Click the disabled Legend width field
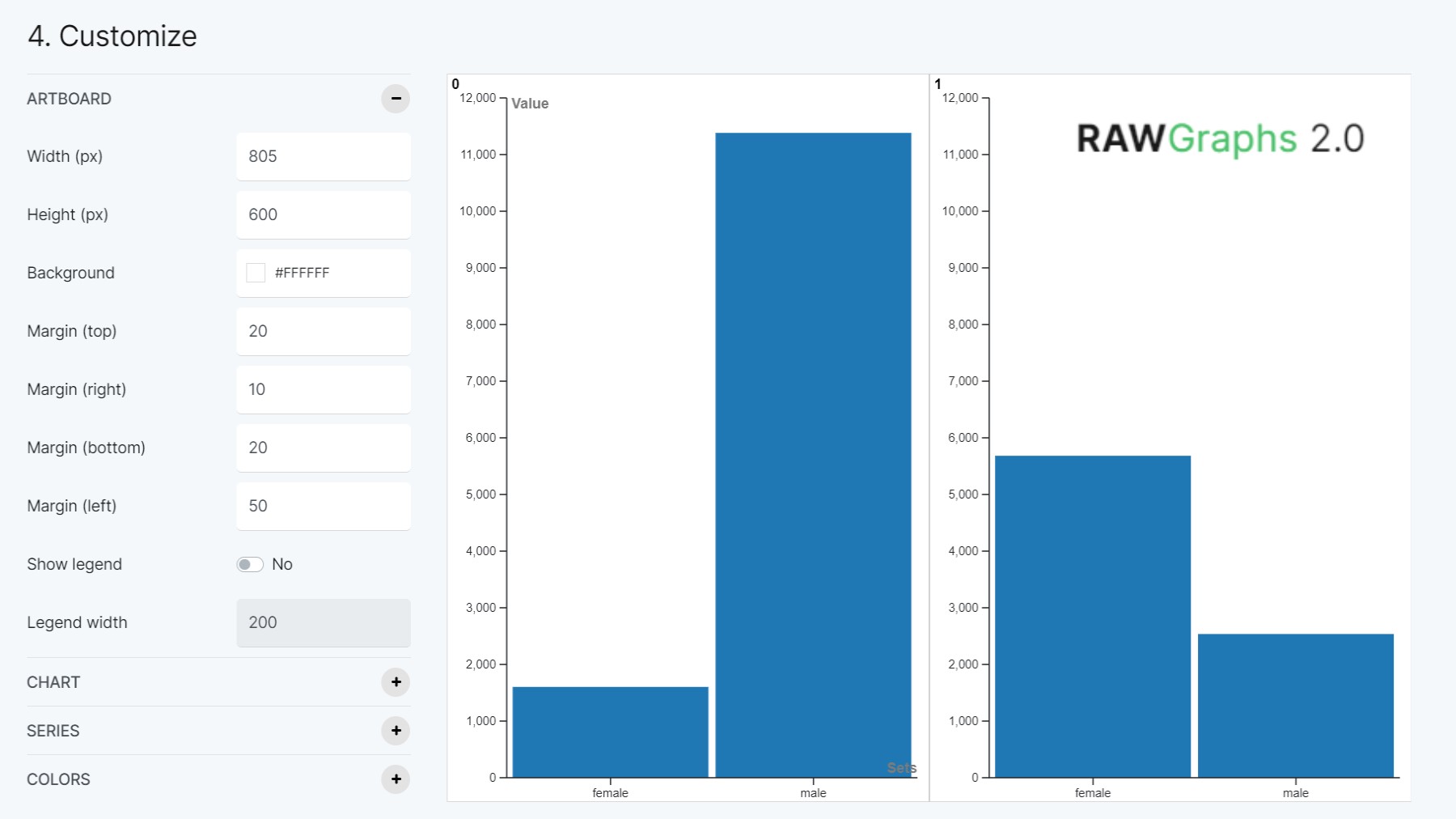 (x=323, y=622)
